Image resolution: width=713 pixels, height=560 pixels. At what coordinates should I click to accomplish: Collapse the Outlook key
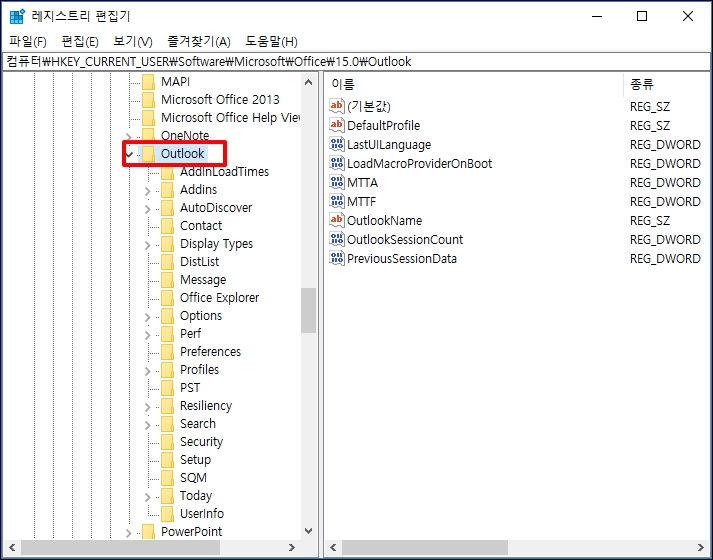point(129,154)
